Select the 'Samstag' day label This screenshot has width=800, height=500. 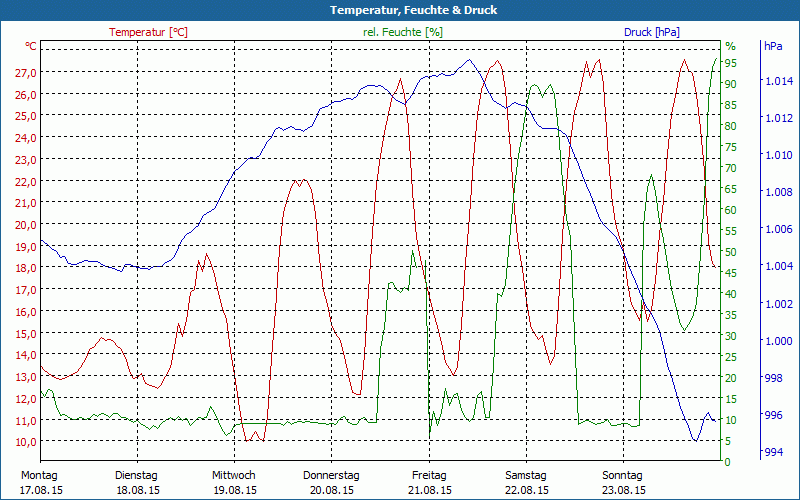click(x=526, y=476)
